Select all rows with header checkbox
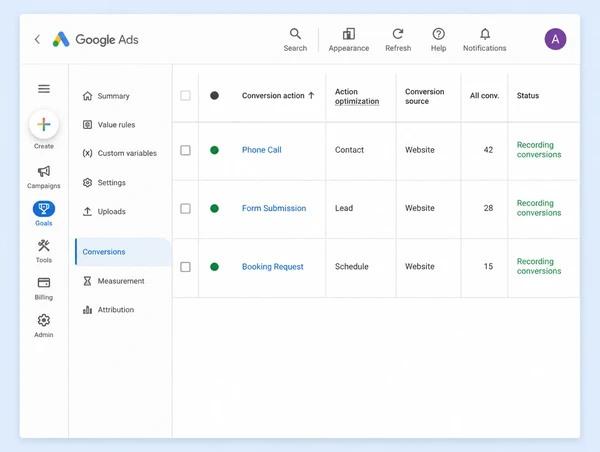600x452 pixels. (x=185, y=95)
